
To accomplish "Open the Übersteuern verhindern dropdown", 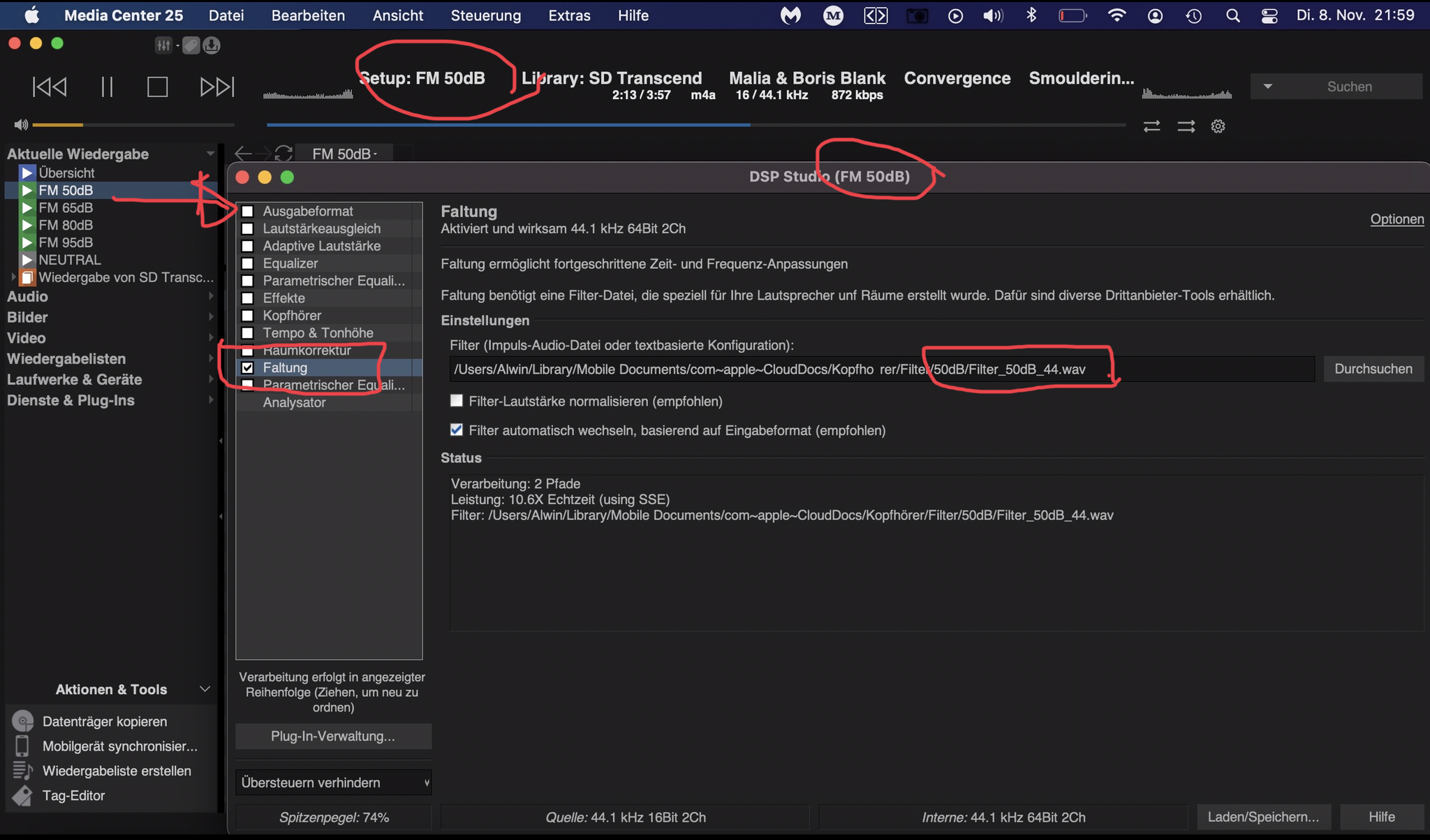I will 333,783.
